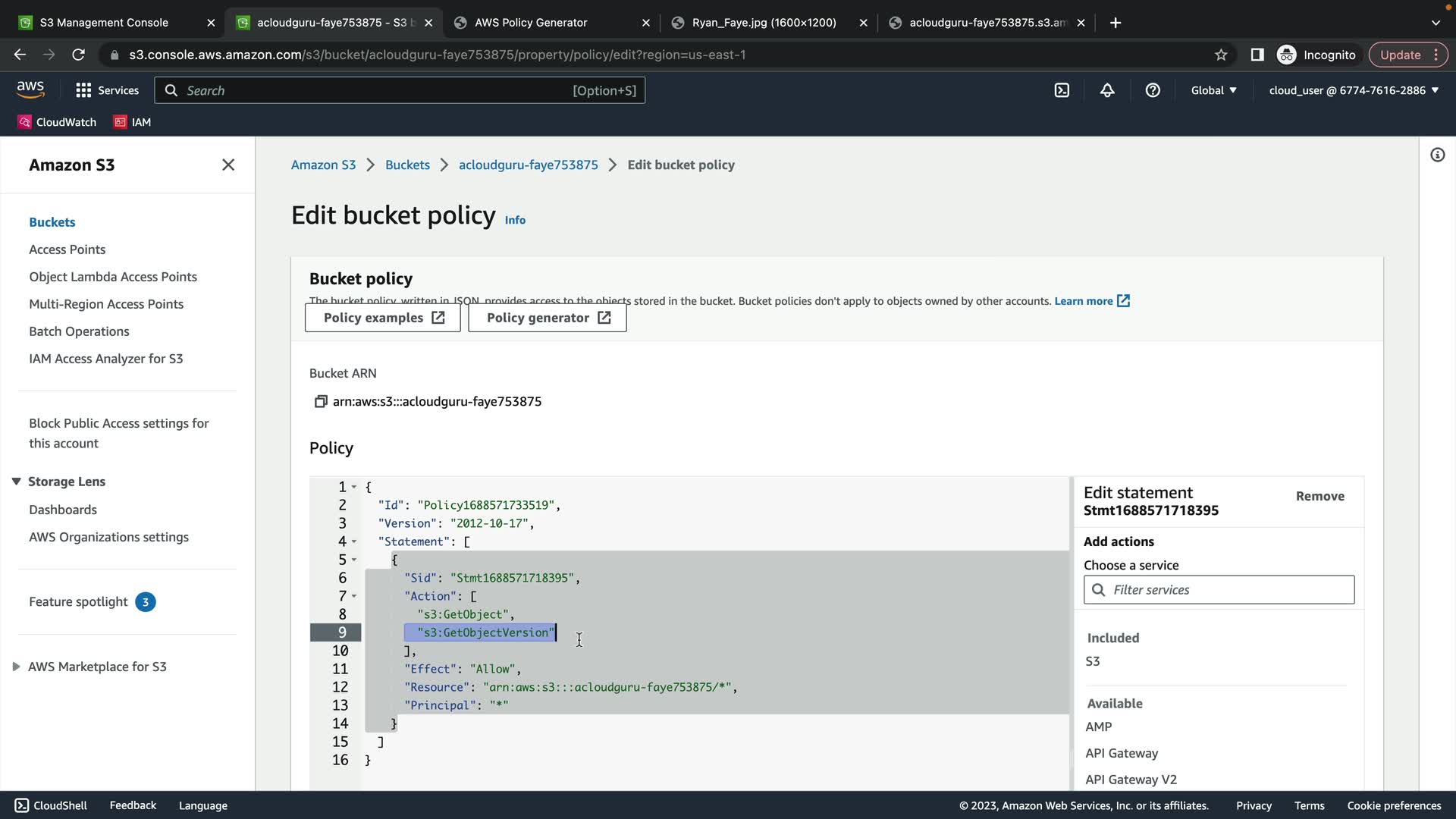
Task: Collapse the Storage Lens section
Action: [x=16, y=482]
